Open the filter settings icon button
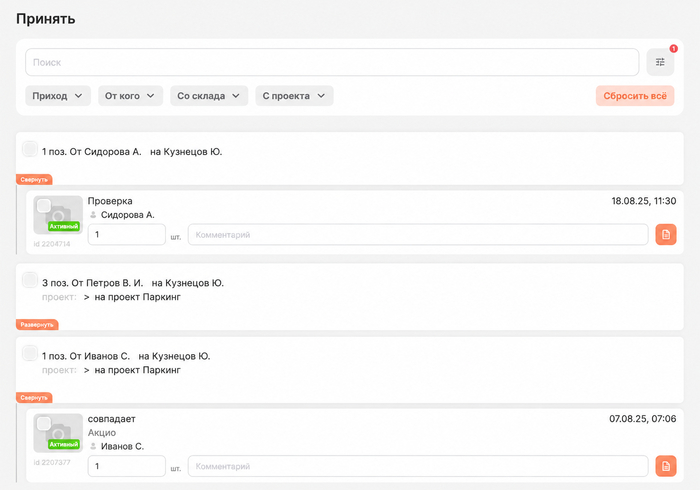This screenshot has width=700, height=490. [660, 62]
